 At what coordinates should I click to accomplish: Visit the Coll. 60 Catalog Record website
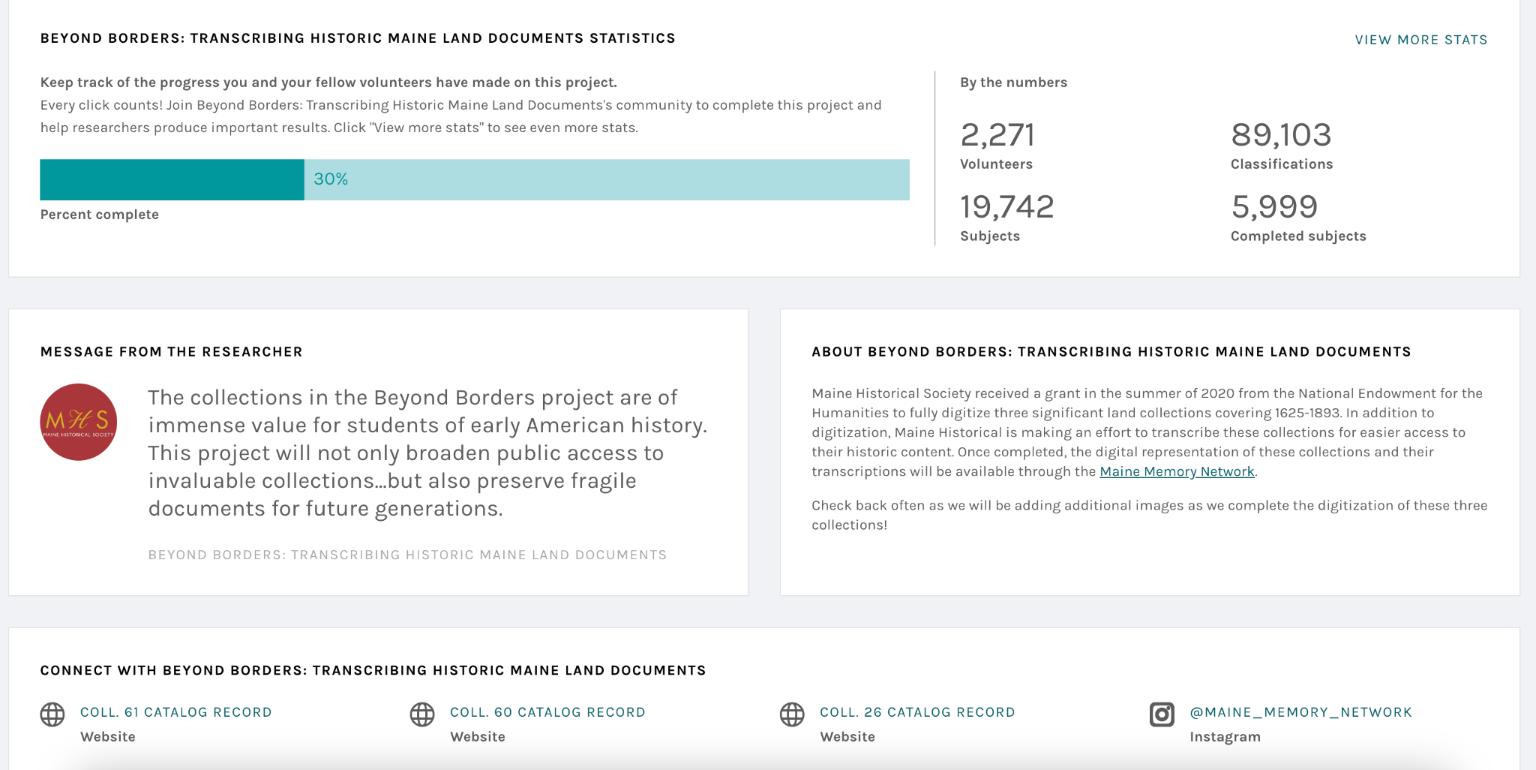547,712
